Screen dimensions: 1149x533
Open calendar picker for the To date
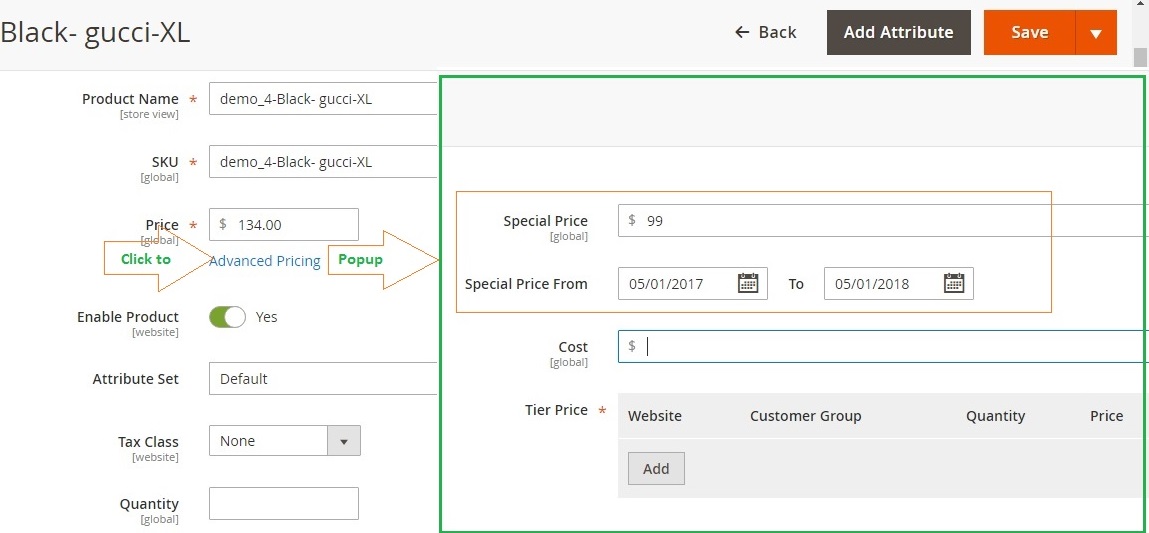coord(953,284)
